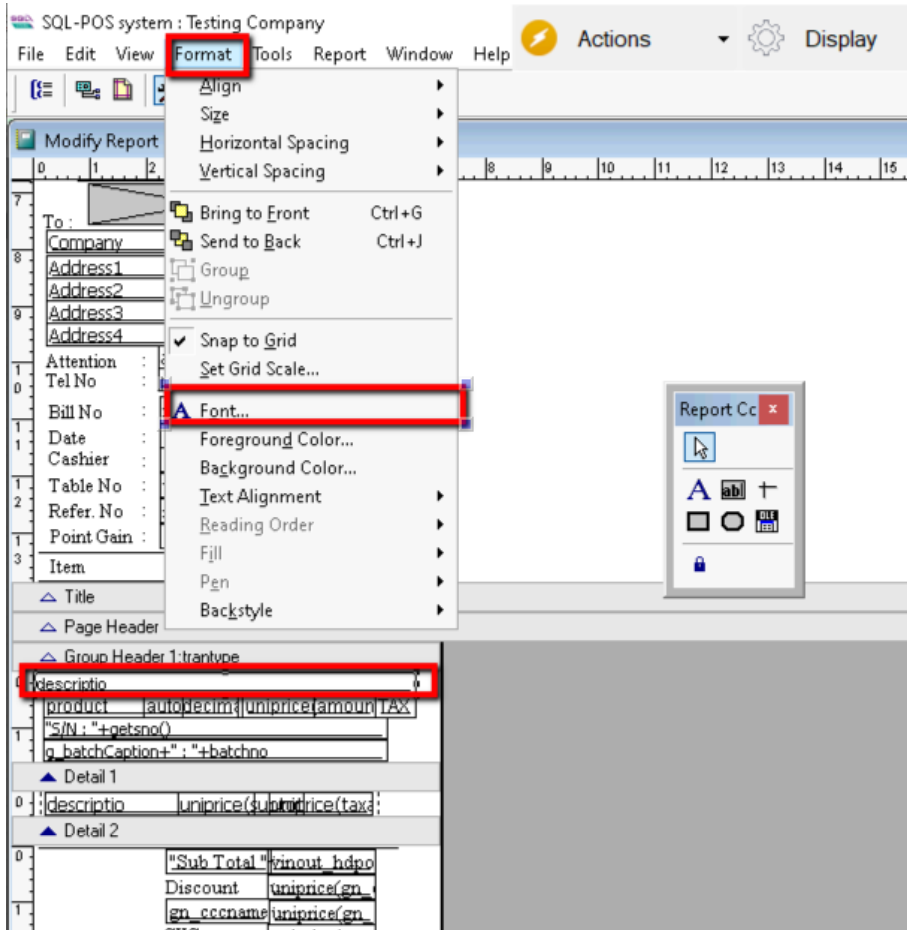The width and height of the screenshot is (907, 930).
Task: Select the Line drawing tool
Action: coord(767,490)
